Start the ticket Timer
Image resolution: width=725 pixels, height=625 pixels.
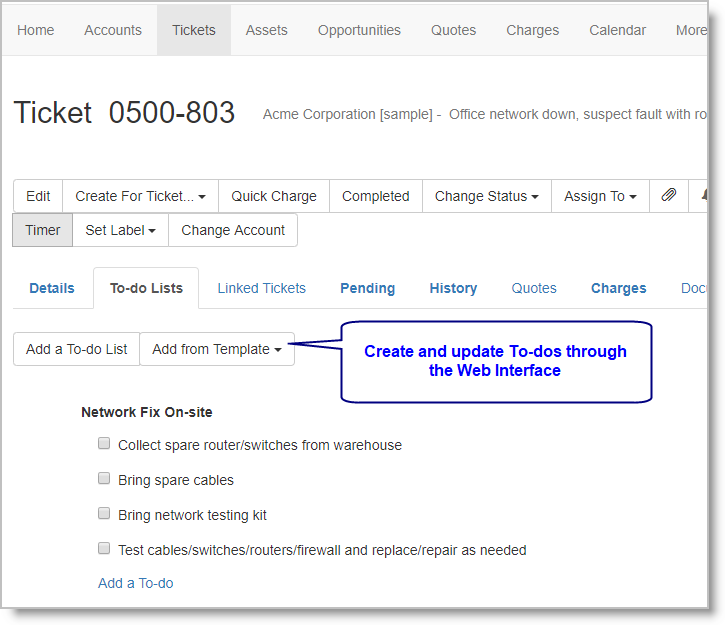coord(43,230)
